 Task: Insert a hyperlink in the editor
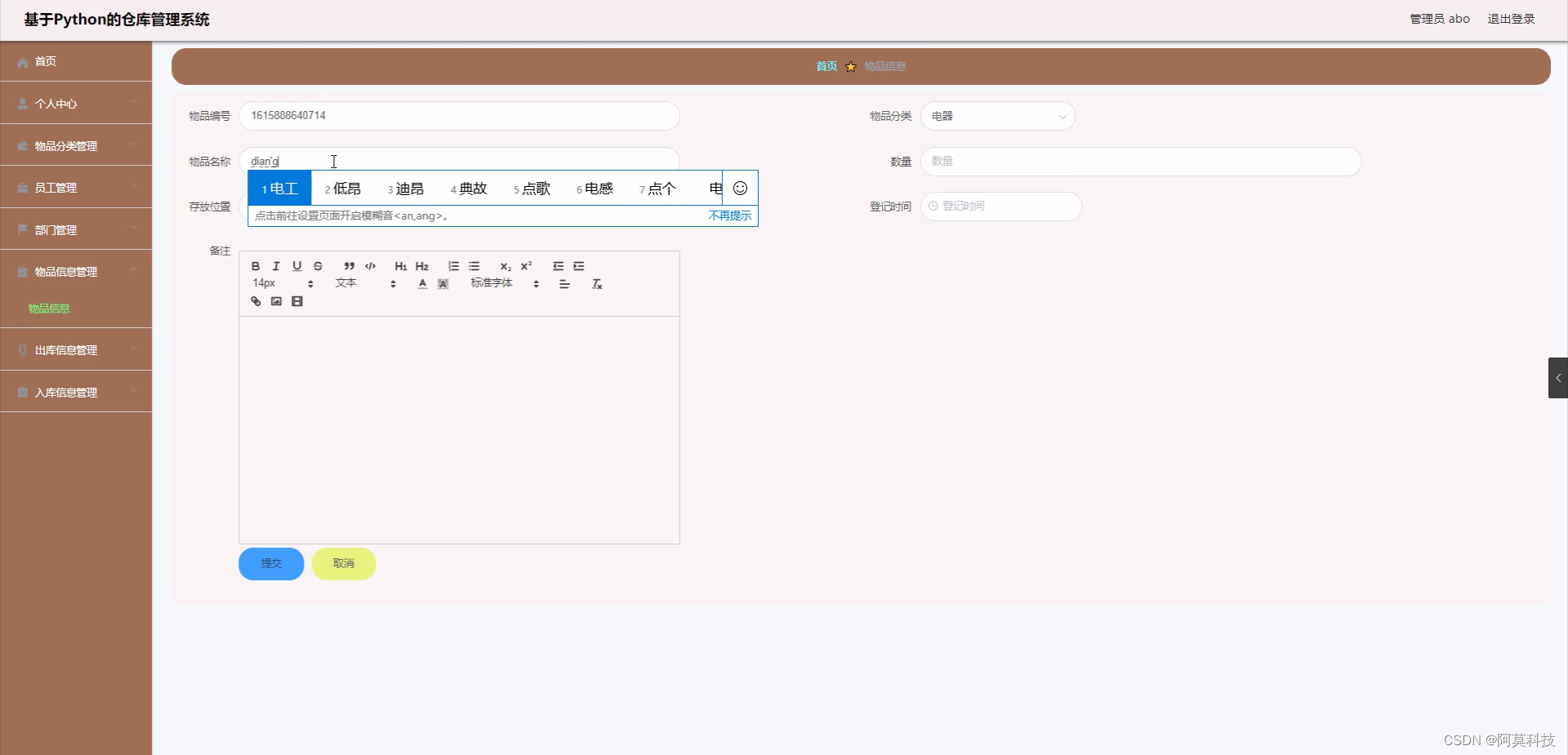pyautogui.click(x=255, y=301)
